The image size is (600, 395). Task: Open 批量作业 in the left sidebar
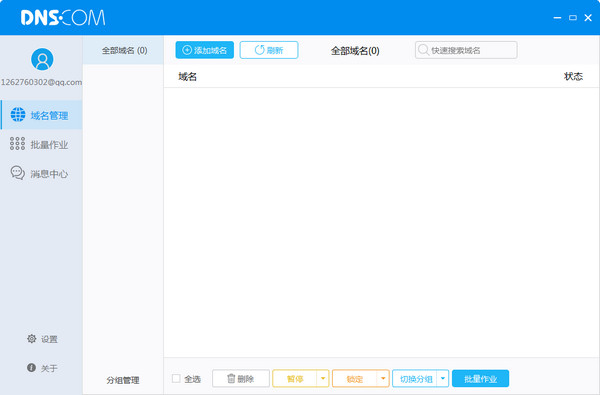[x=41, y=144]
